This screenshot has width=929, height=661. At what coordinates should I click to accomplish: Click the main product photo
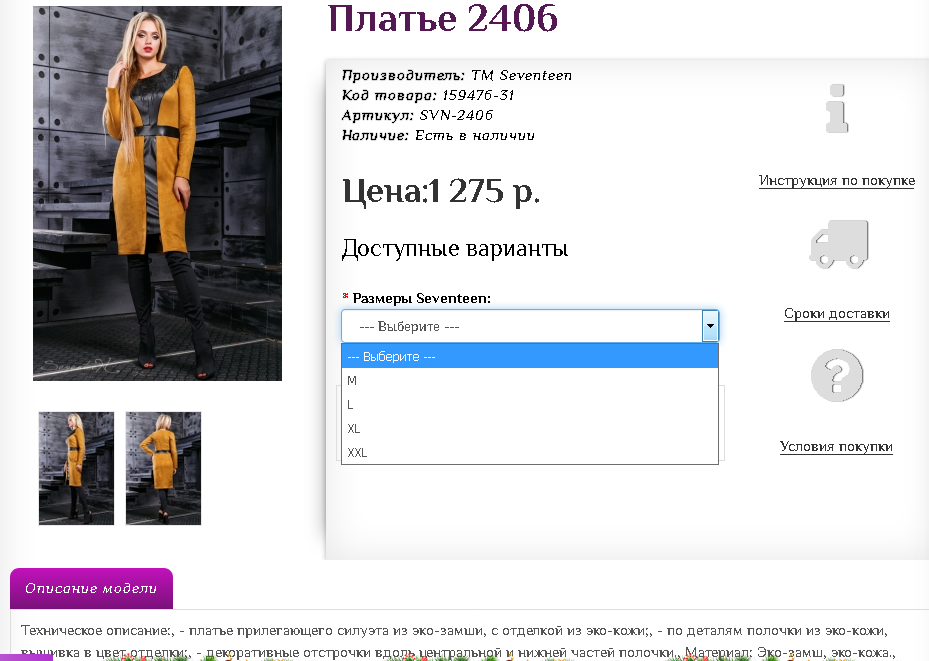click(157, 192)
